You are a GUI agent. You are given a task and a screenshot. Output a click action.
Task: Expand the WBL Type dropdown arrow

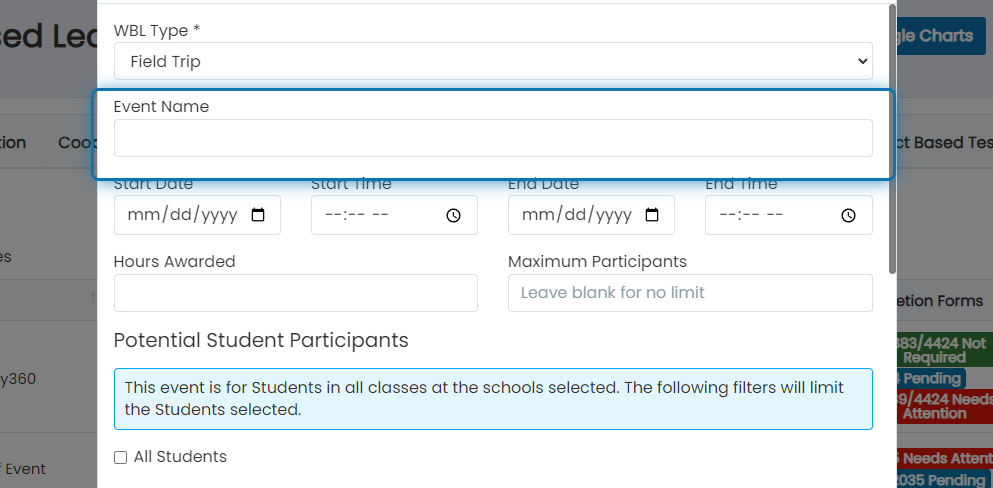(861, 61)
